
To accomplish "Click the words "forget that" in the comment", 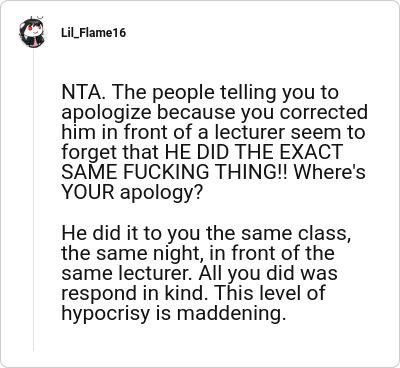I will pyautogui.click(x=110, y=152).
